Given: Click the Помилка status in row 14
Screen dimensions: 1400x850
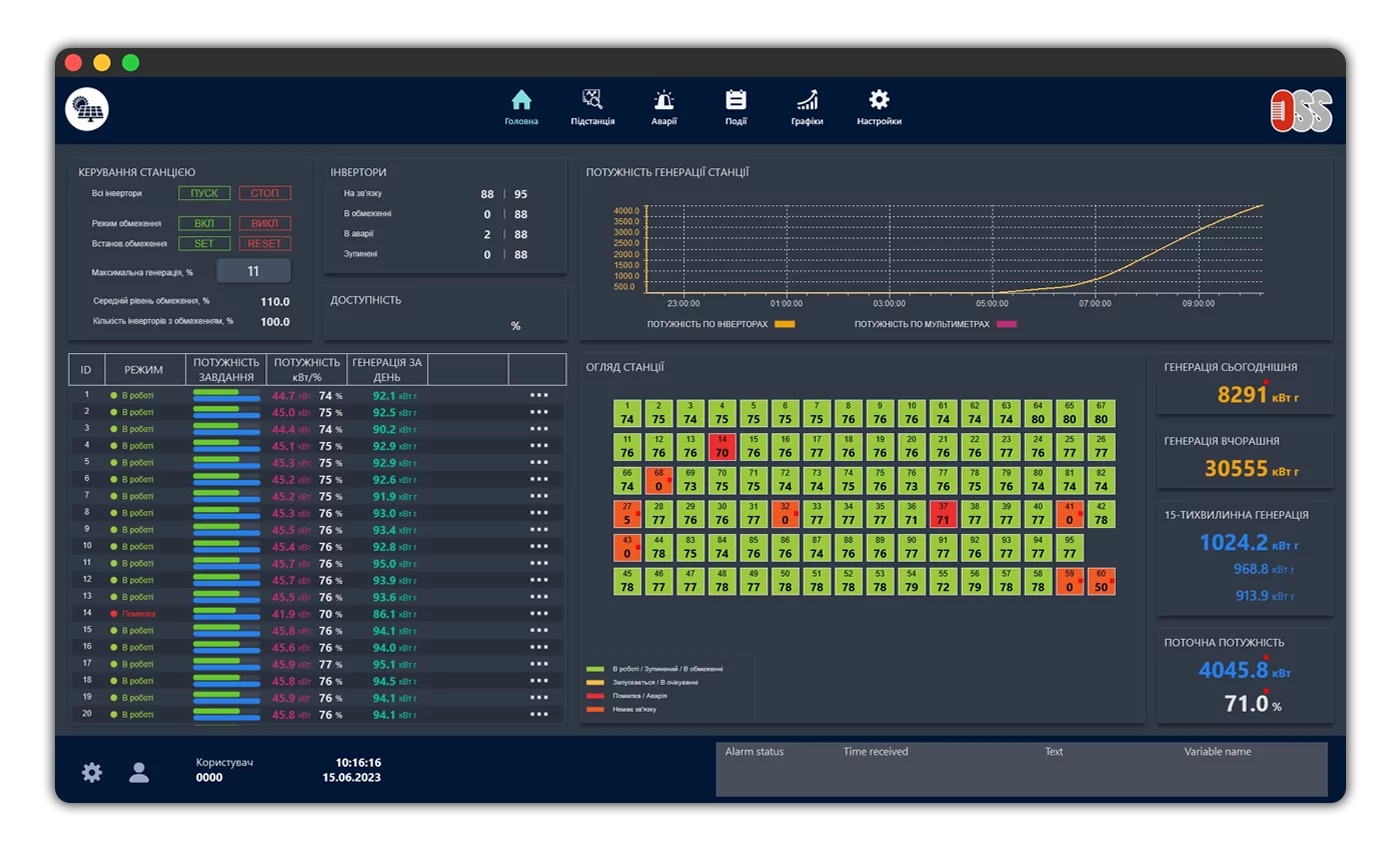Looking at the screenshot, I should [133, 613].
